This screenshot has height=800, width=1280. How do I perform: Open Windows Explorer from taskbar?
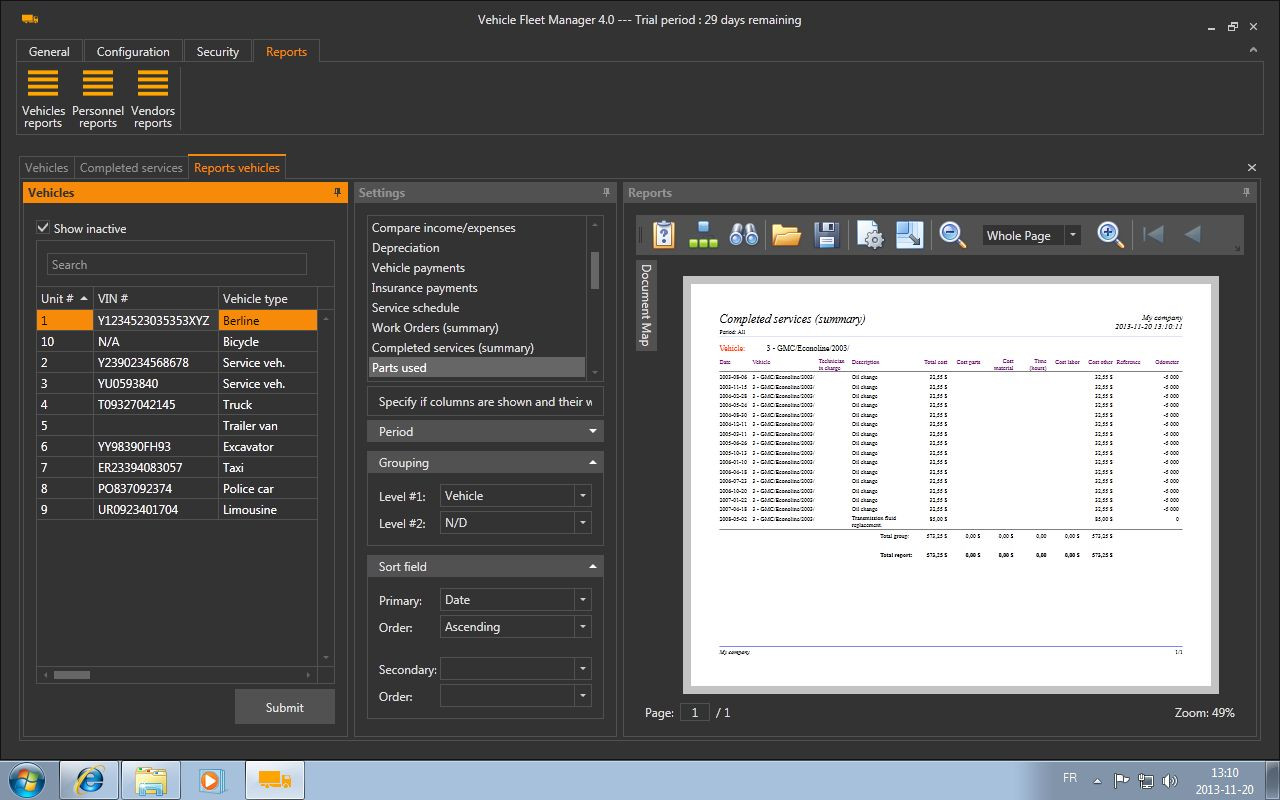[x=151, y=780]
